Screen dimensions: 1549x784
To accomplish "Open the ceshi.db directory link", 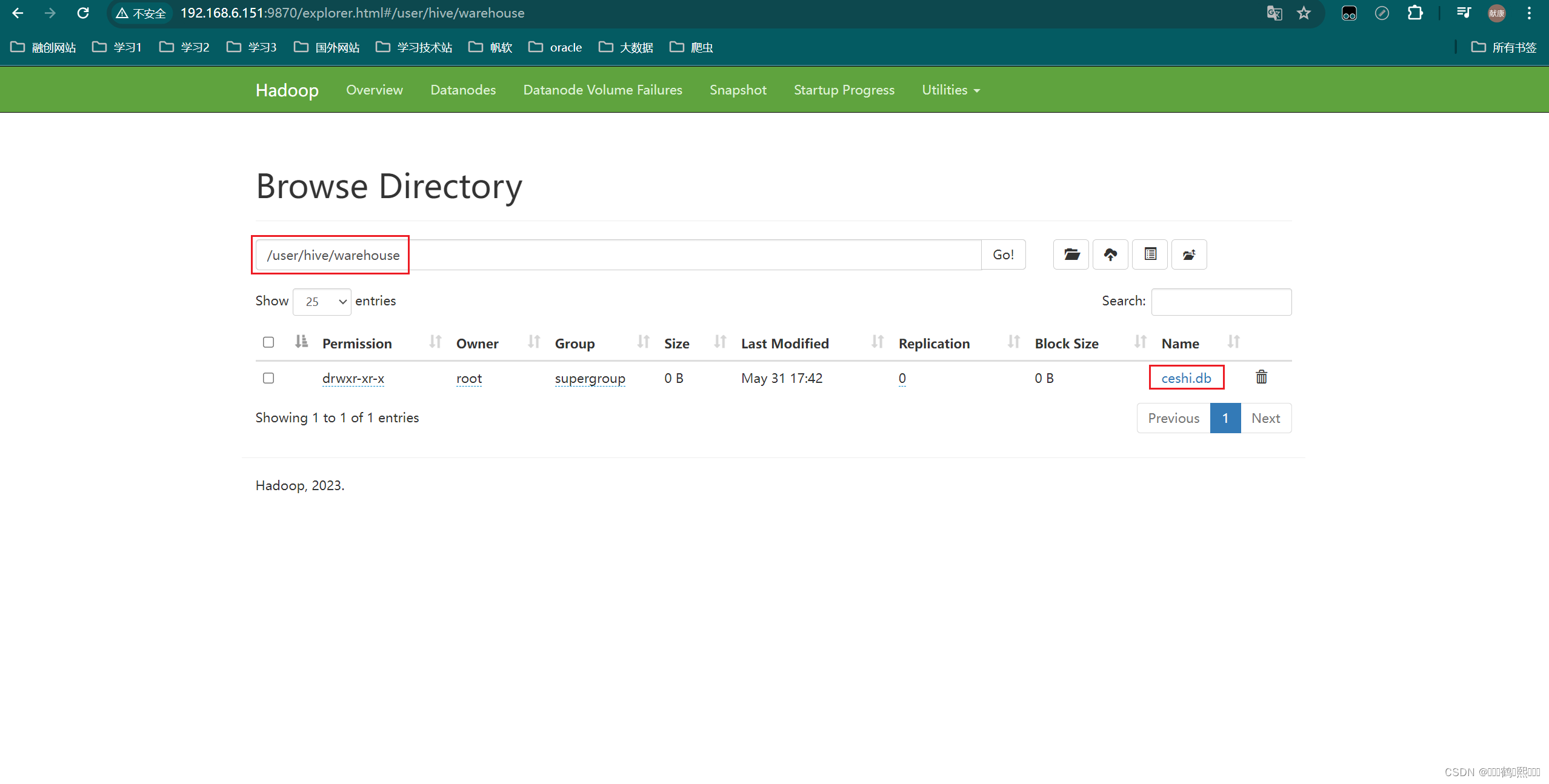I will [1186, 378].
